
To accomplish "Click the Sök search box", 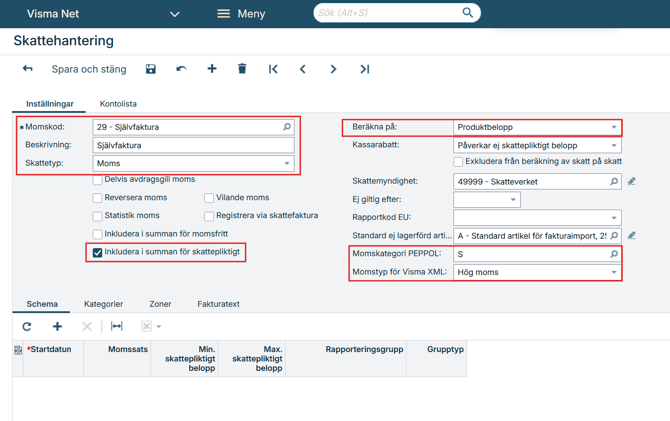I will (388, 13).
